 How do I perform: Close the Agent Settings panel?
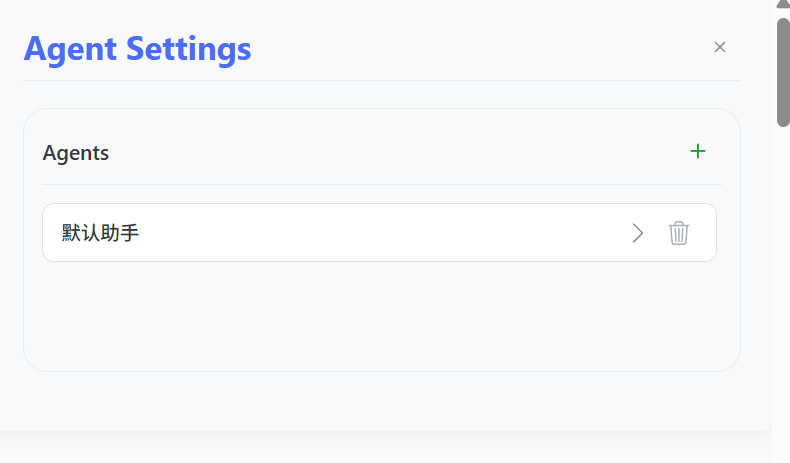(x=719, y=47)
